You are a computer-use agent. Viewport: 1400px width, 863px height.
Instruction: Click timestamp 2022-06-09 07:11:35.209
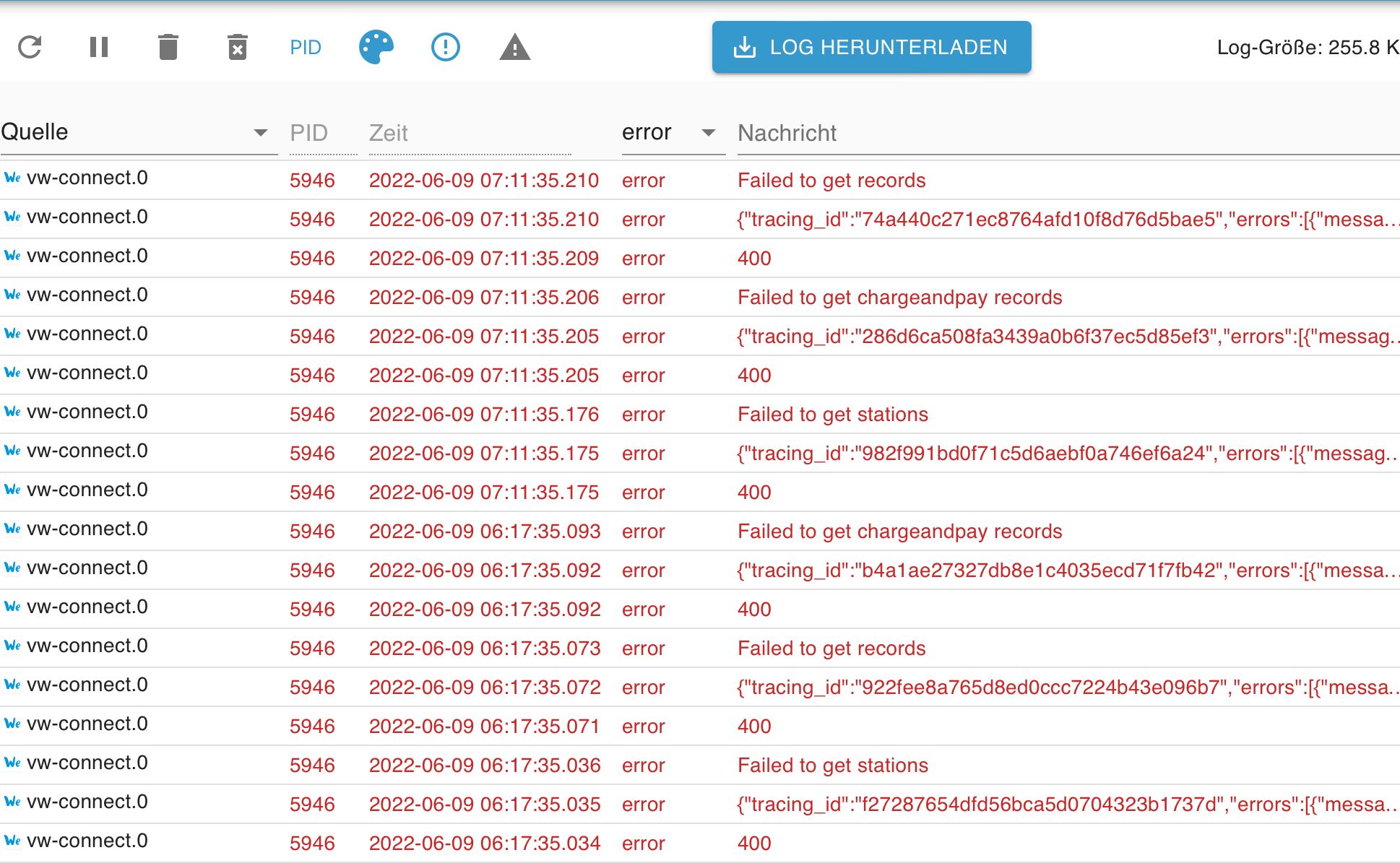tap(484, 259)
